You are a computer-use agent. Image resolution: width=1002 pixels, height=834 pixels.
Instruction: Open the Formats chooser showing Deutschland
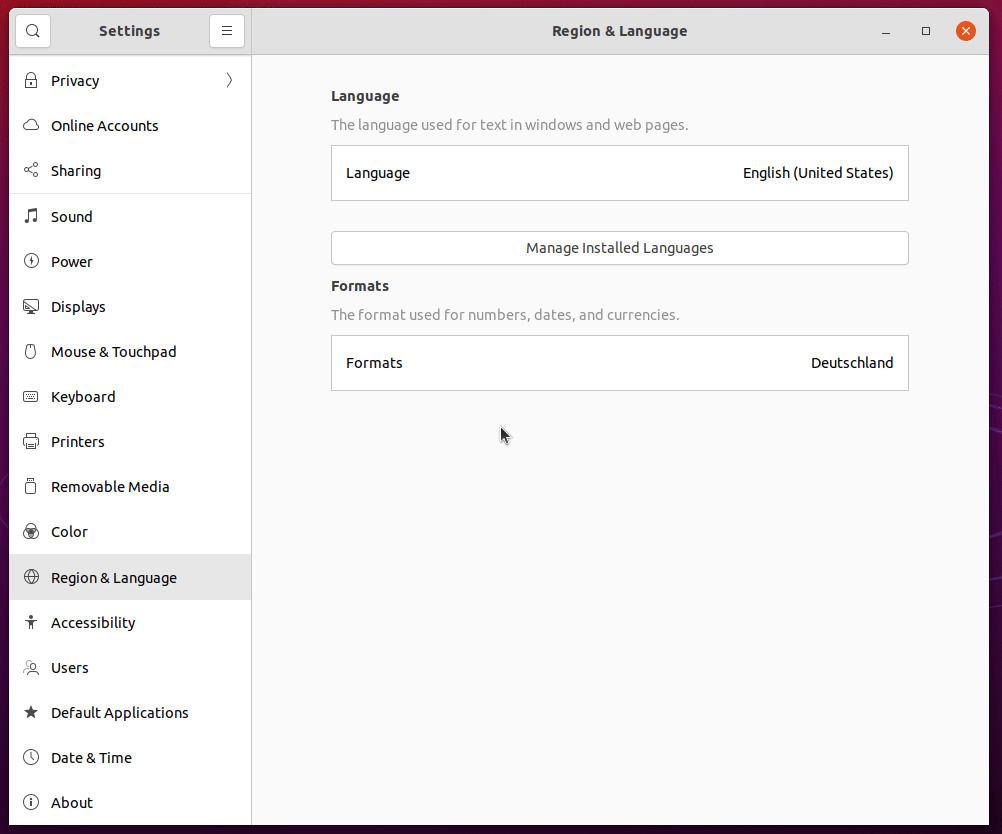(x=619, y=362)
